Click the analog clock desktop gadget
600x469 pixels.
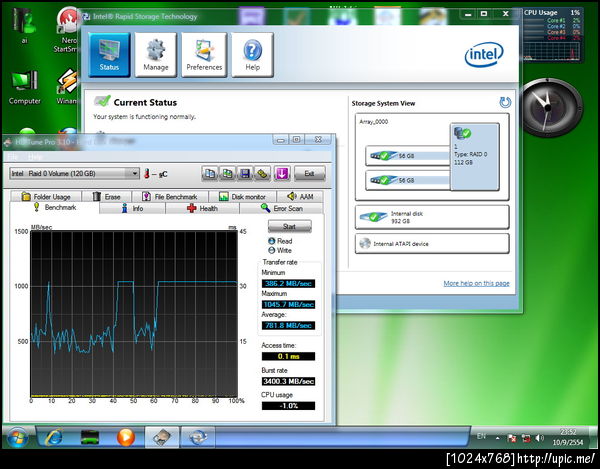click(x=549, y=108)
